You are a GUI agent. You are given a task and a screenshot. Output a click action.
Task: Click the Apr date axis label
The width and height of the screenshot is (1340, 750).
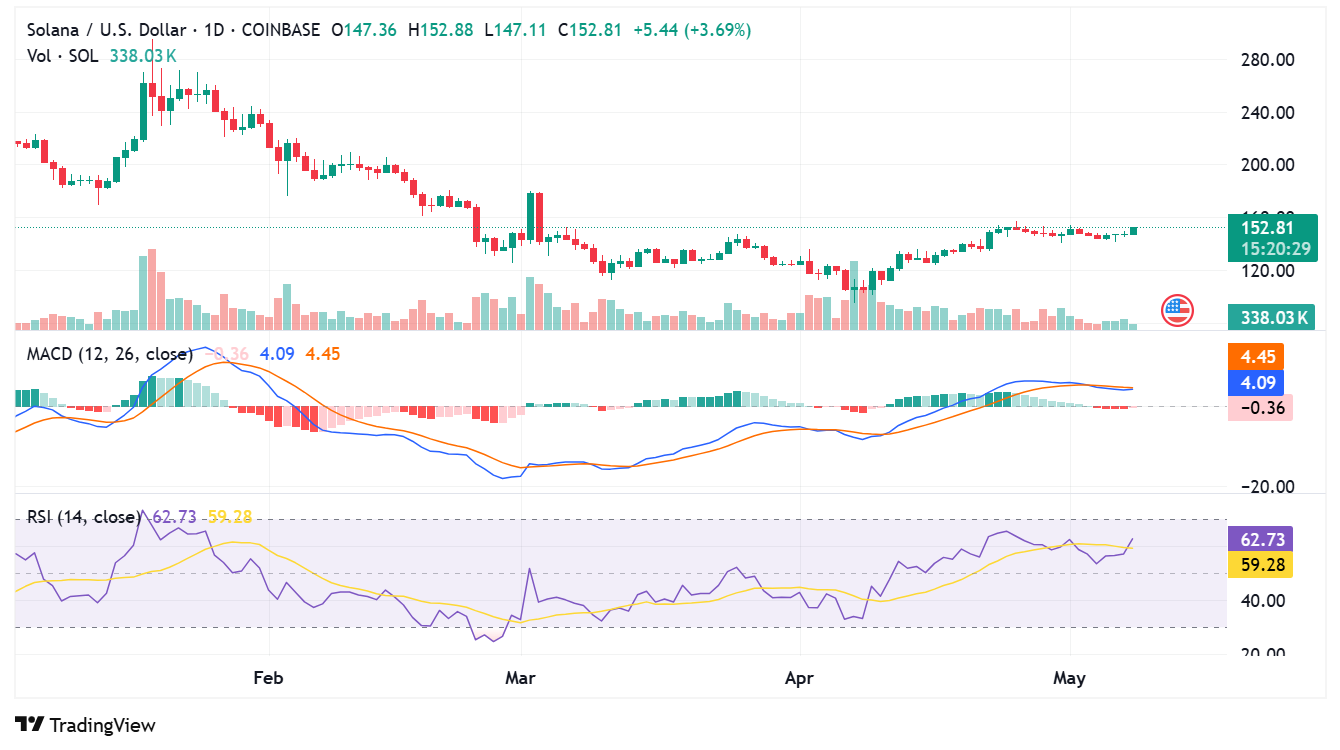click(x=799, y=678)
